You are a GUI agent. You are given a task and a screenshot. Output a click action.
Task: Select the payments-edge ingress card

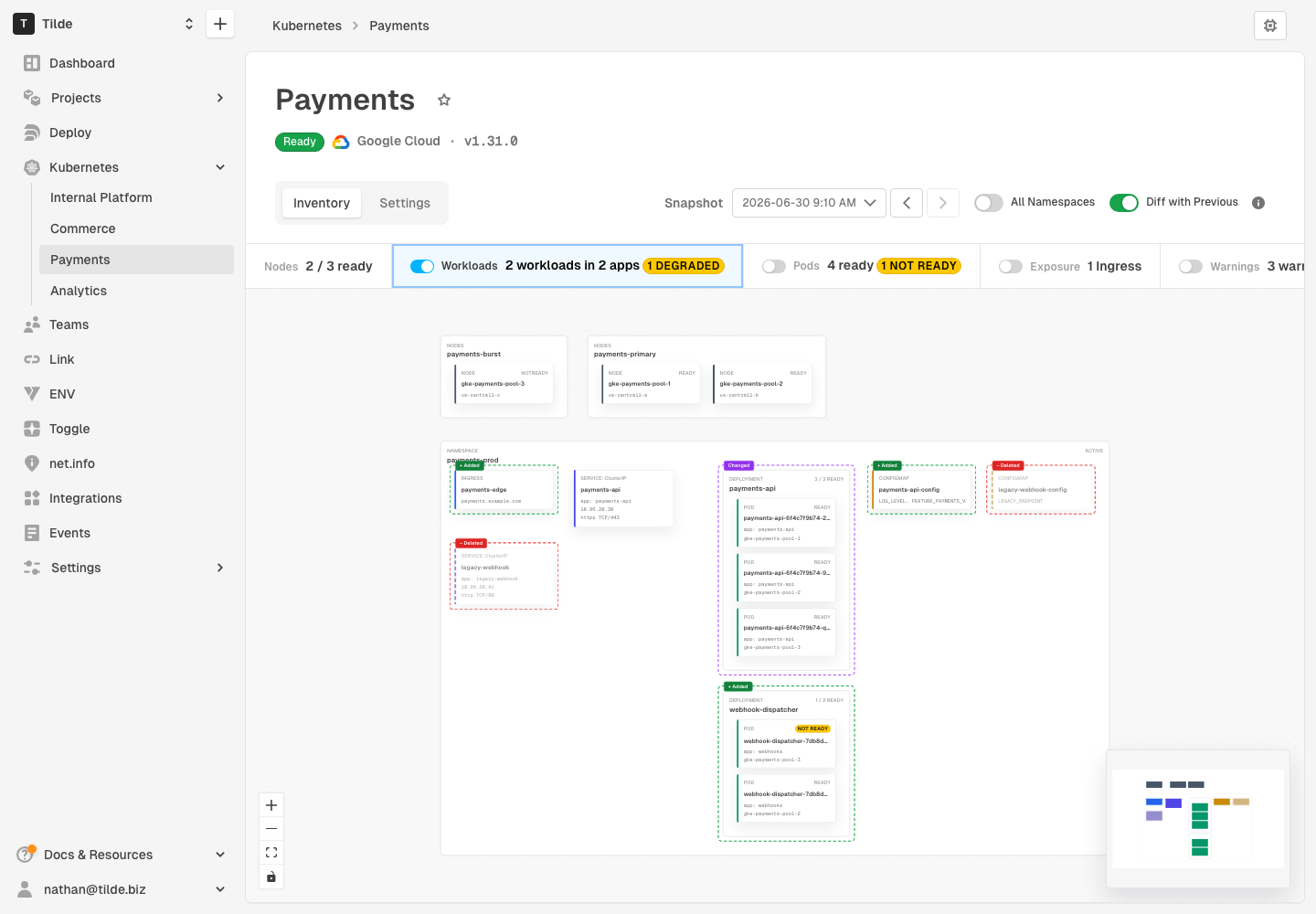tap(504, 490)
